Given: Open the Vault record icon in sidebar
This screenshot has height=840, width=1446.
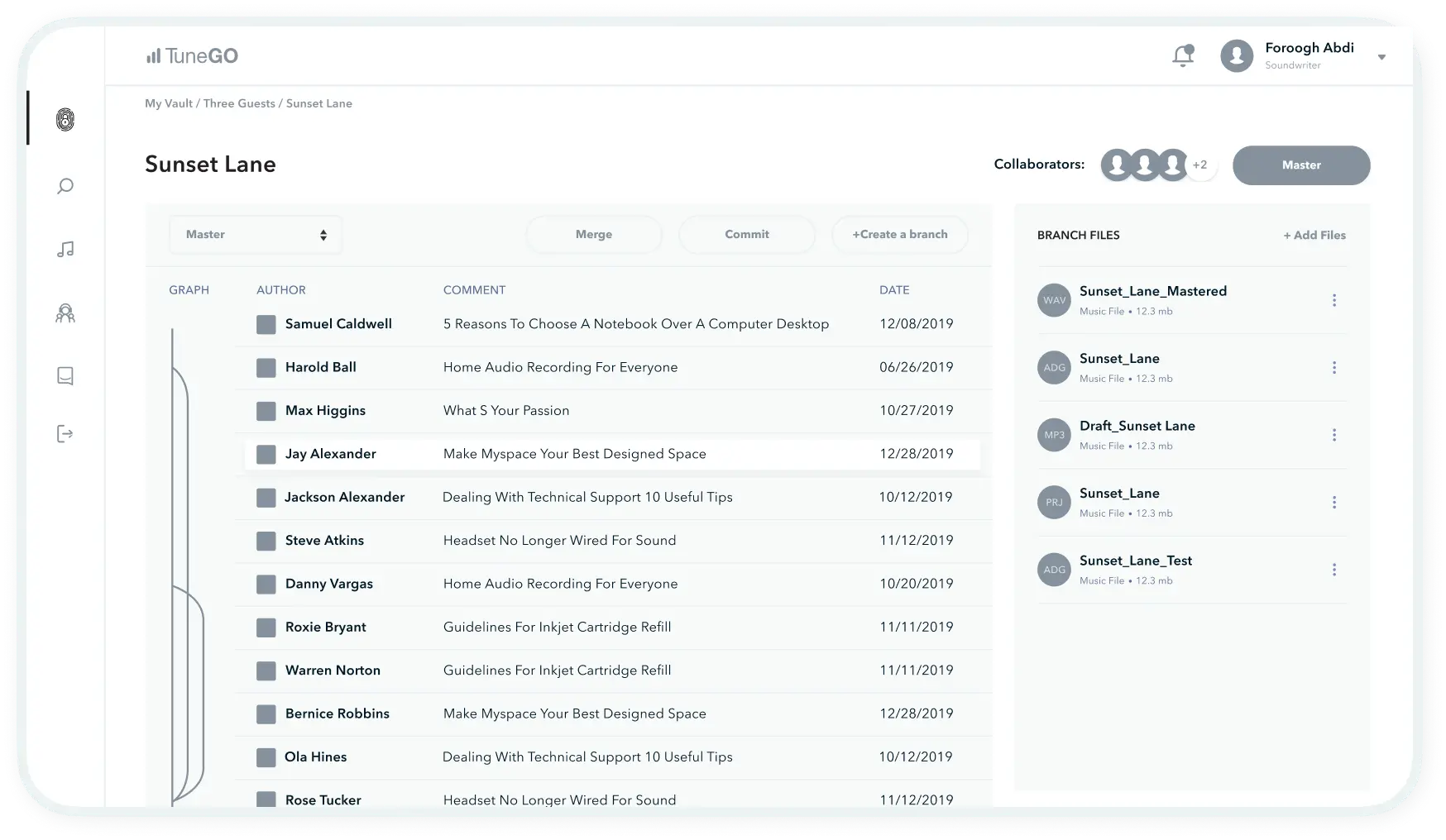Looking at the screenshot, I should point(65,118).
